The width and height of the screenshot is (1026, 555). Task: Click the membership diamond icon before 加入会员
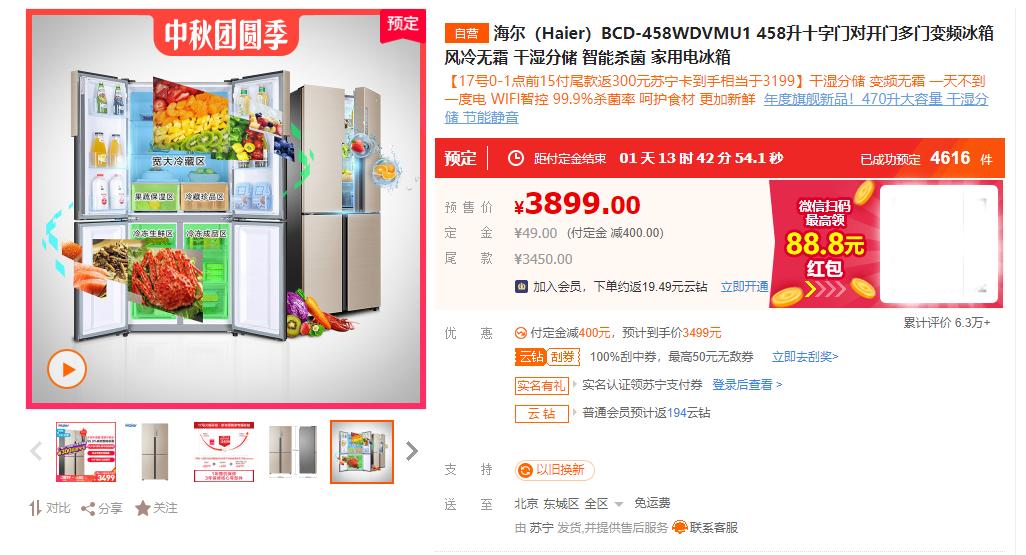click(522, 287)
